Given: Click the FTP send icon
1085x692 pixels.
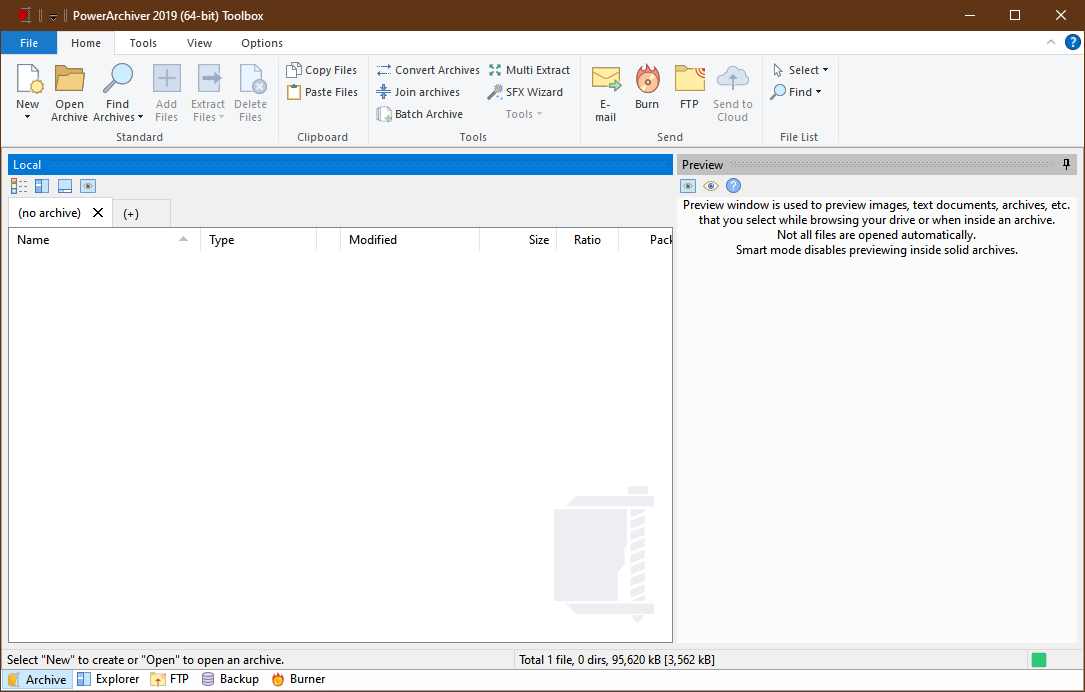Looking at the screenshot, I should pos(690,79).
